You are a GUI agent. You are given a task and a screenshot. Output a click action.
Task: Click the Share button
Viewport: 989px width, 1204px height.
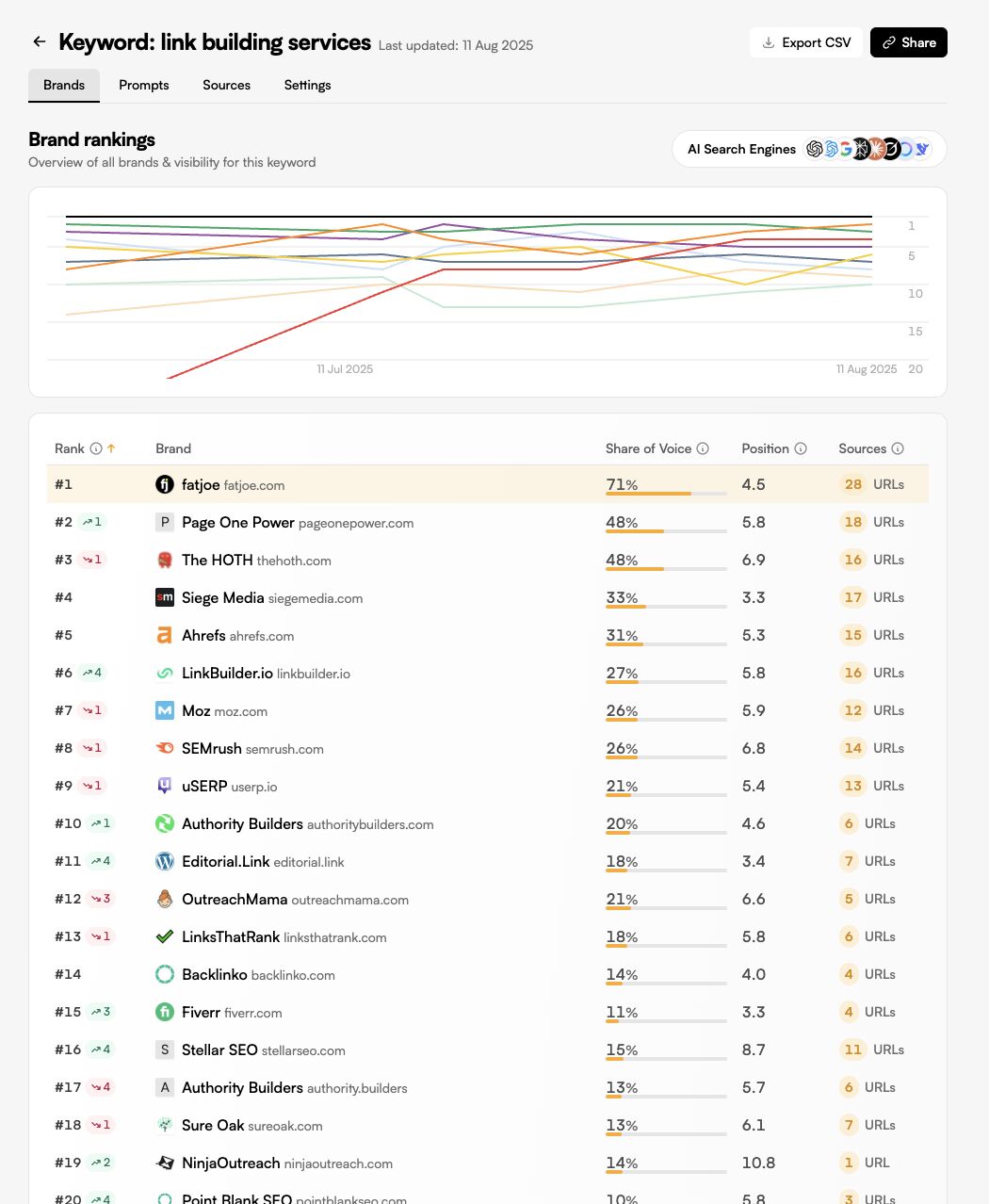(x=909, y=42)
